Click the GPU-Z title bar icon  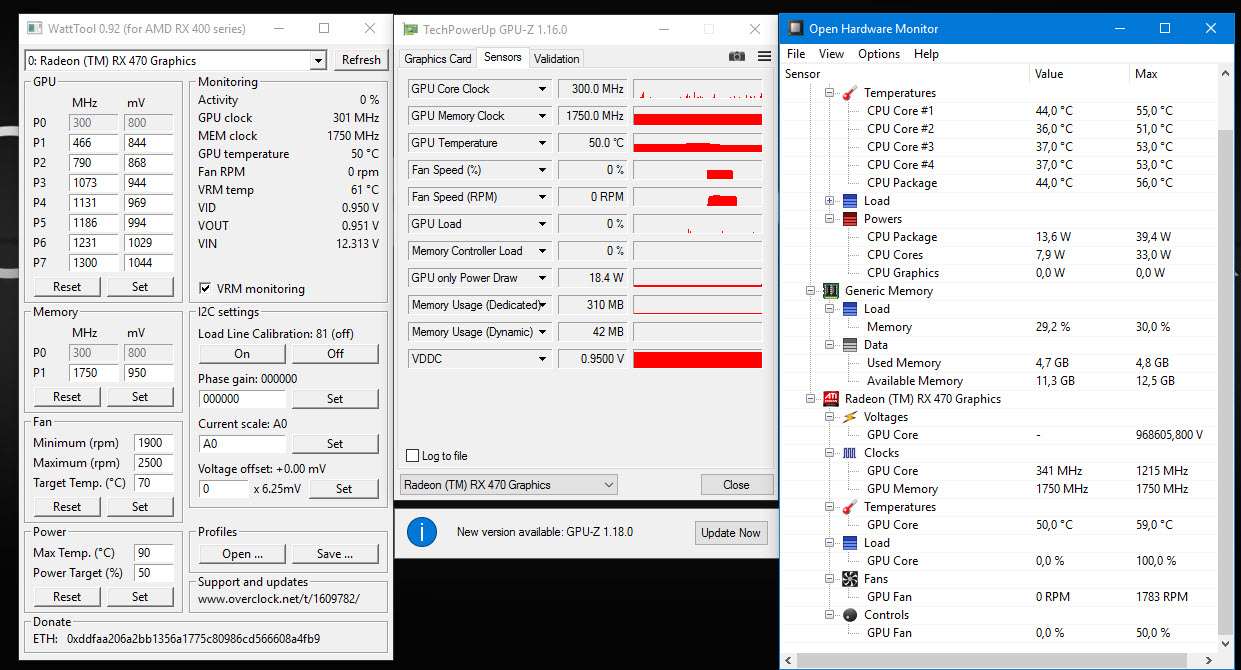click(x=410, y=29)
